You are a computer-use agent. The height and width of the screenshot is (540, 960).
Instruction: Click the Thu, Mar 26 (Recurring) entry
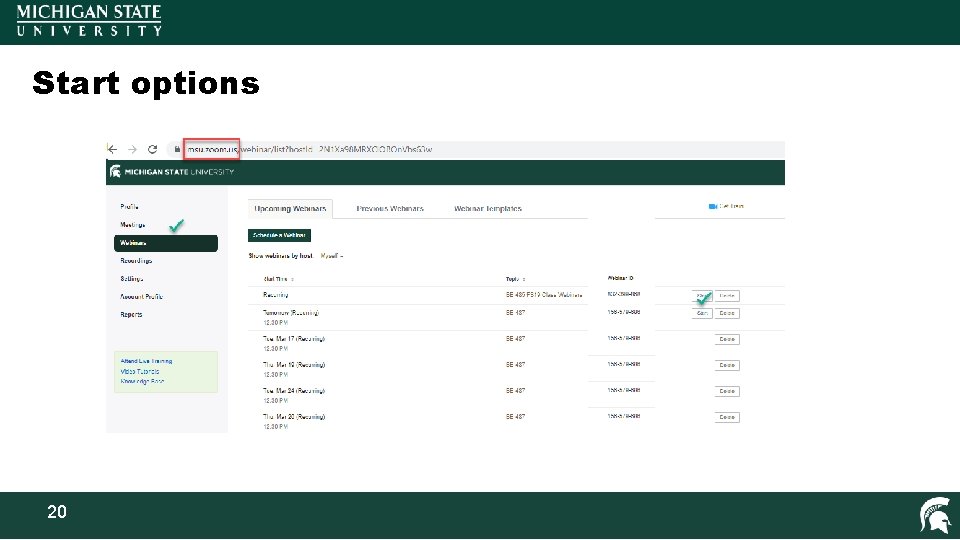(294, 417)
